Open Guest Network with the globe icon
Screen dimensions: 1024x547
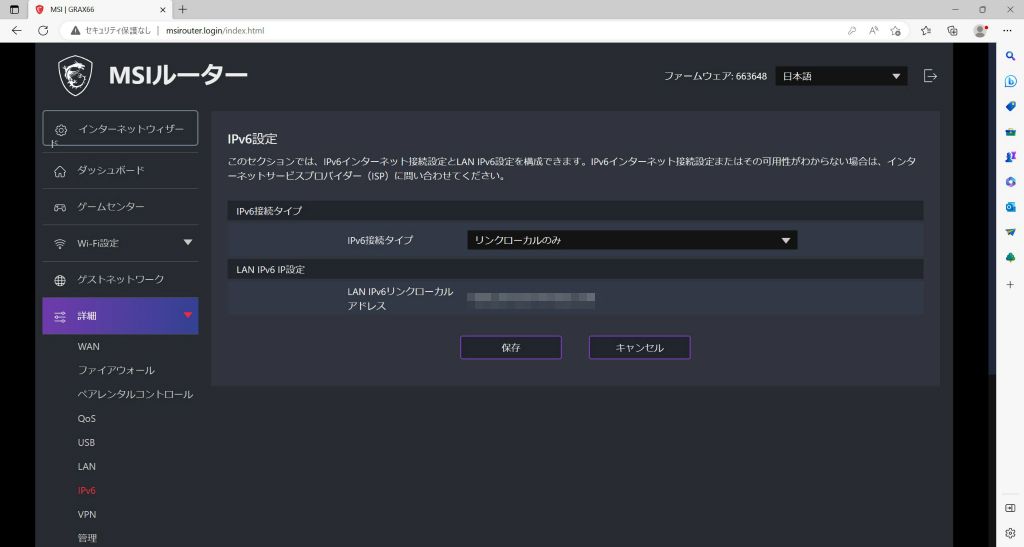pyautogui.click(x=60, y=280)
